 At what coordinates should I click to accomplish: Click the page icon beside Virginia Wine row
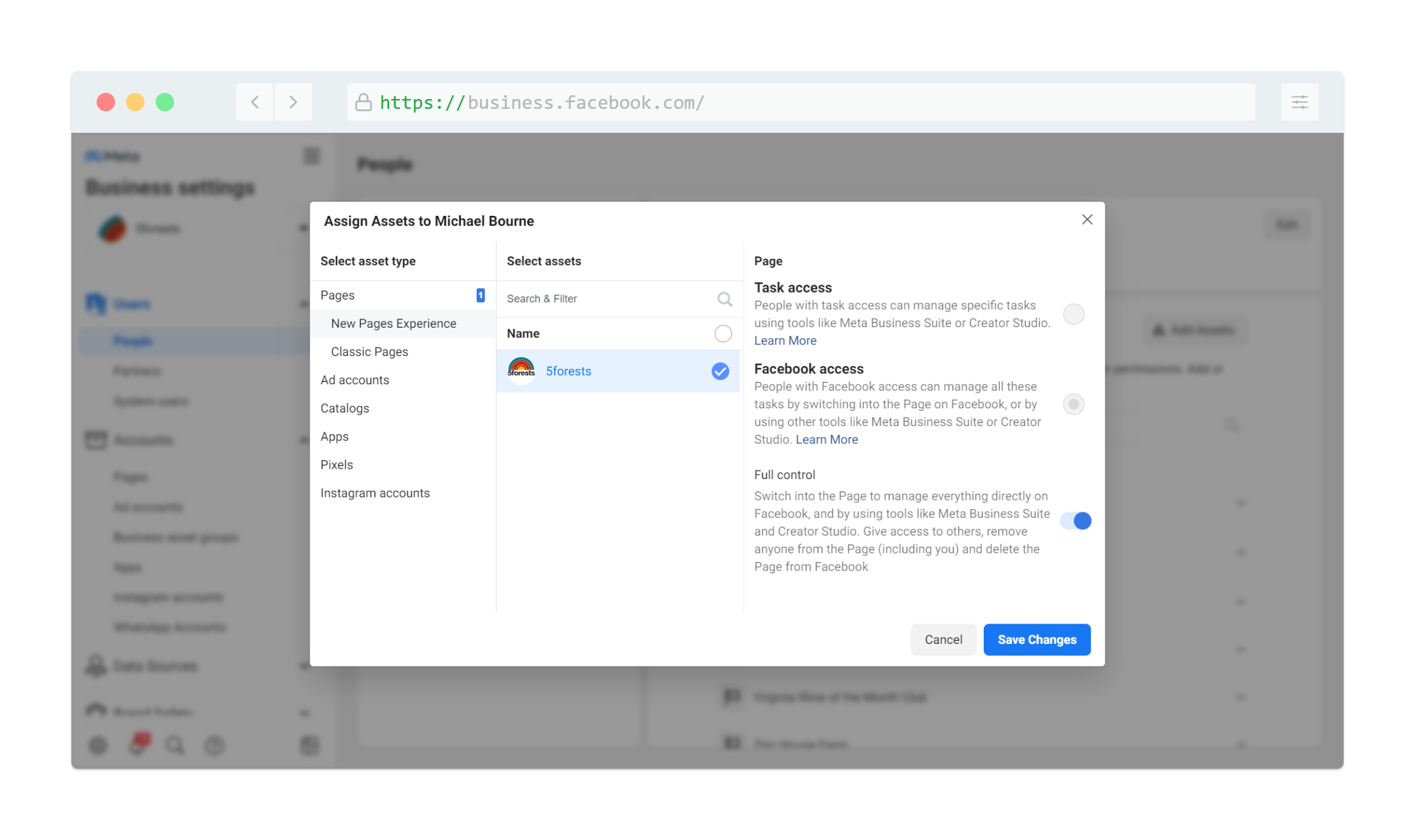(x=732, y=697)
